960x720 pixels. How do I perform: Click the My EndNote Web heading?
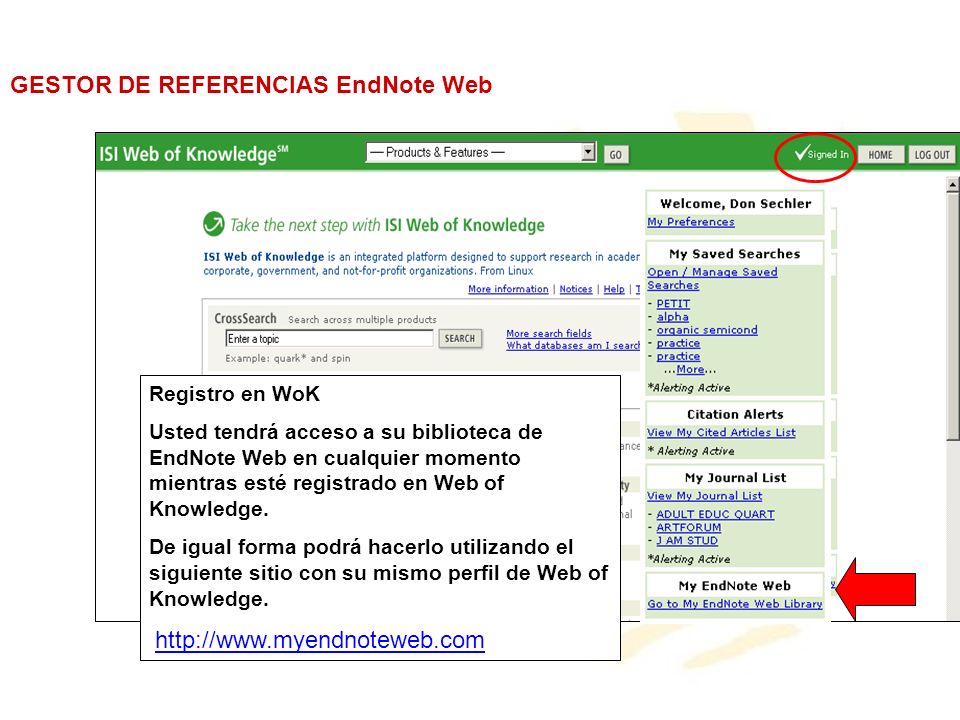click(735, 586)
